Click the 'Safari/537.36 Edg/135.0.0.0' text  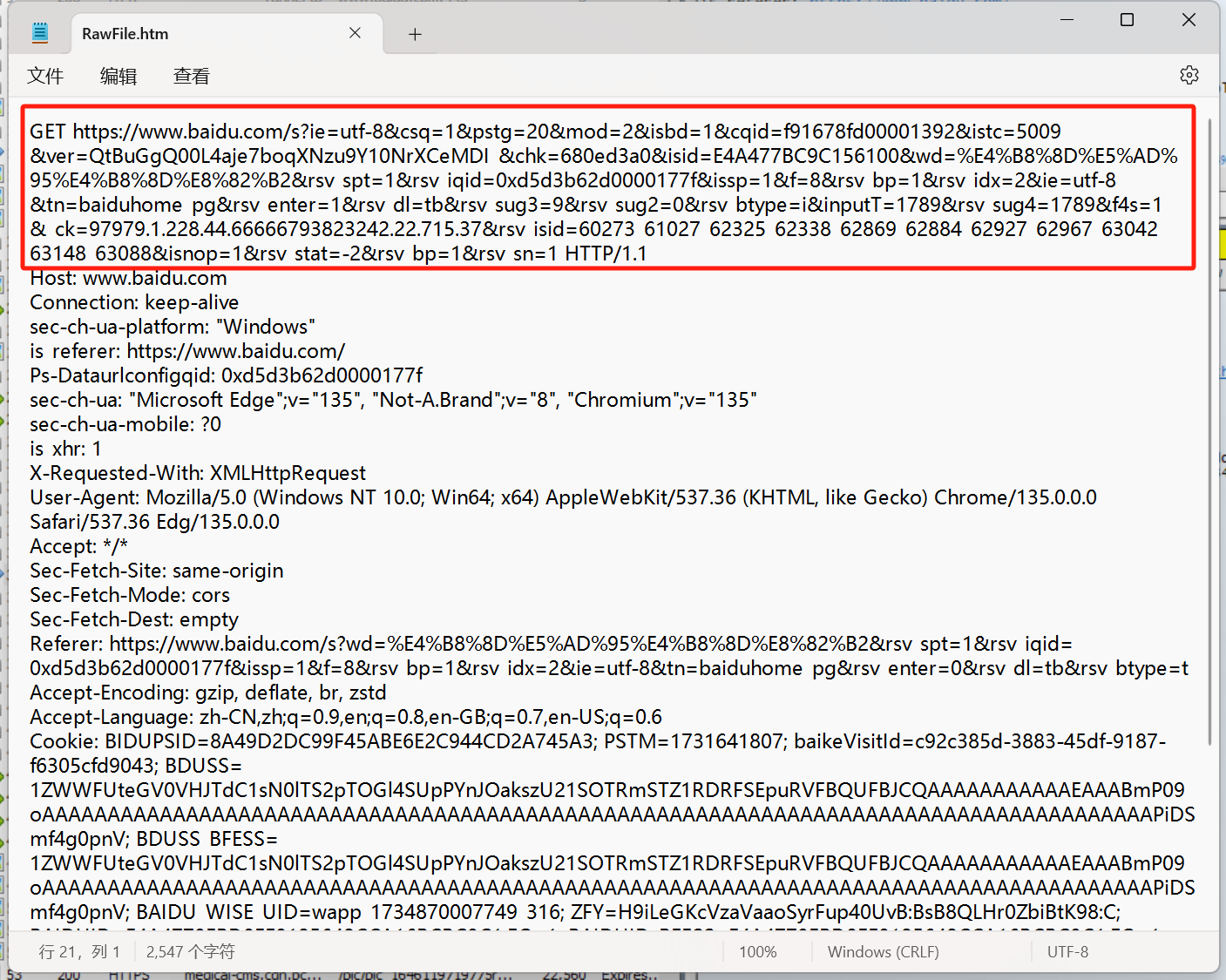pyautogui.click(x=154, y=522)
